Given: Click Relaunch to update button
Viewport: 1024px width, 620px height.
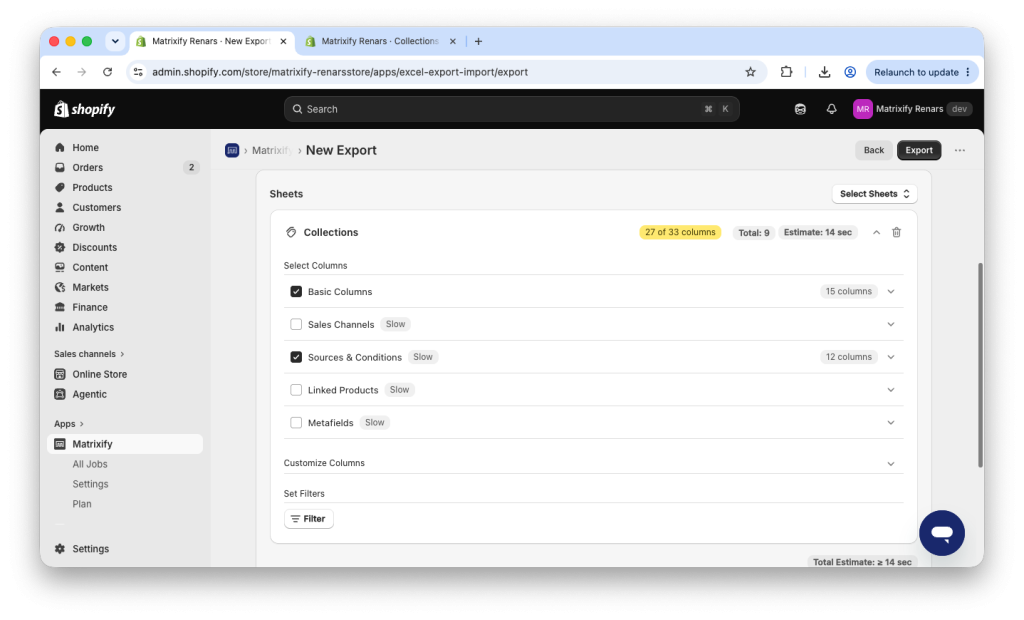Looking at the screenshot, I should [921, 72].
